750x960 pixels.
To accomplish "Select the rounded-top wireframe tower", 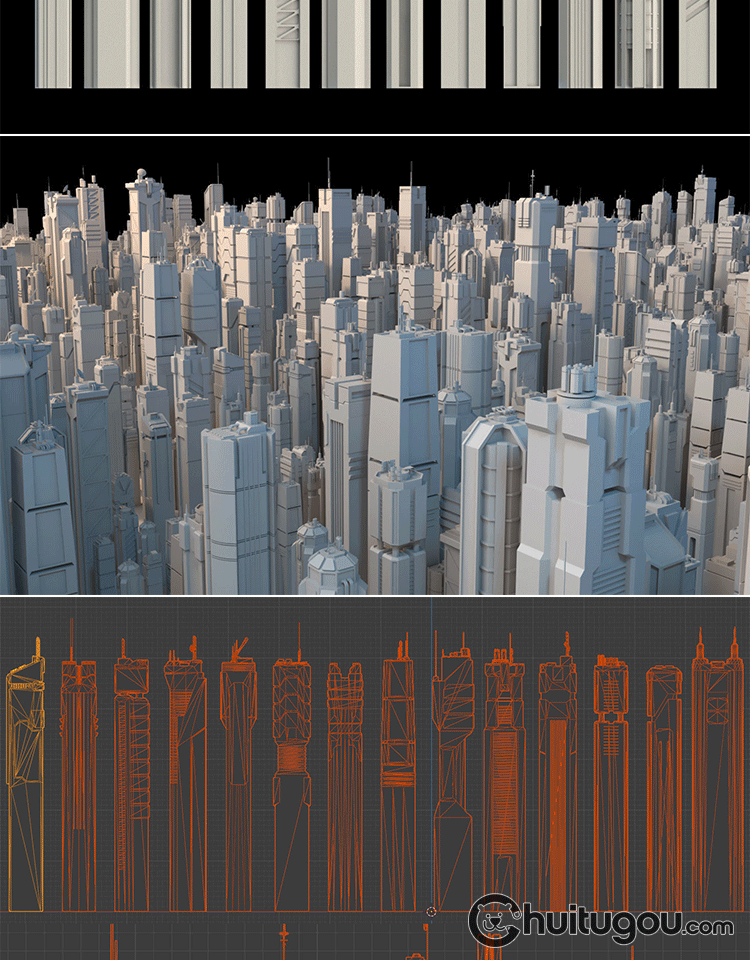I will coord(663,780).
